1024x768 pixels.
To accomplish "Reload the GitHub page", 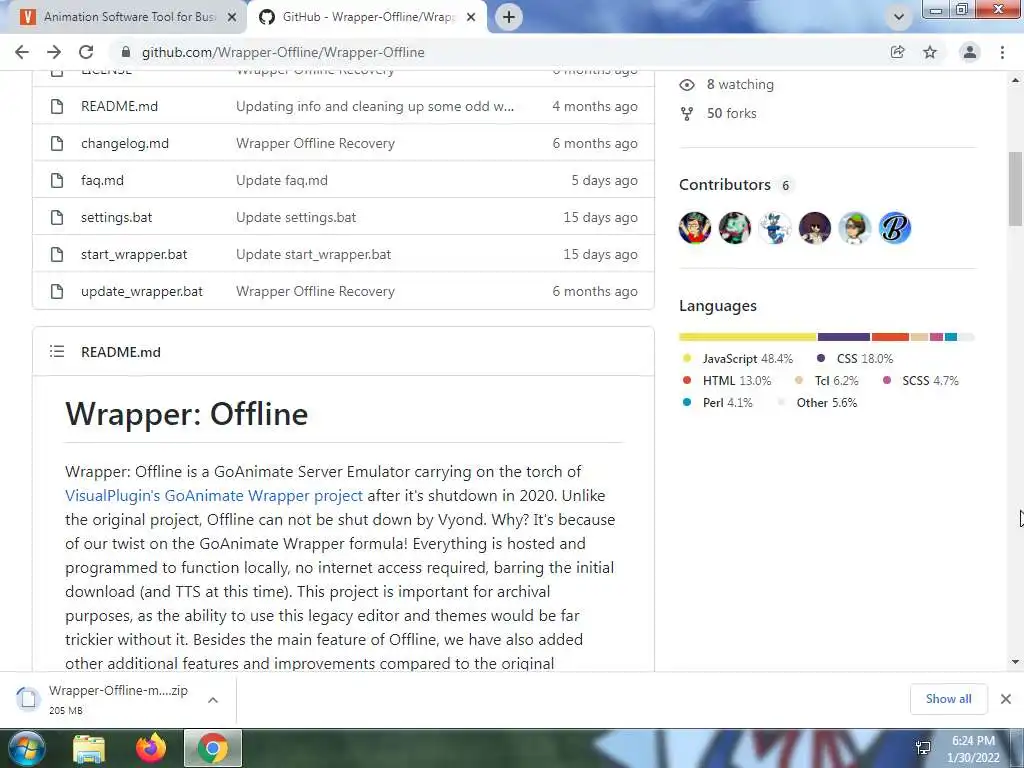I will (86, 52).
